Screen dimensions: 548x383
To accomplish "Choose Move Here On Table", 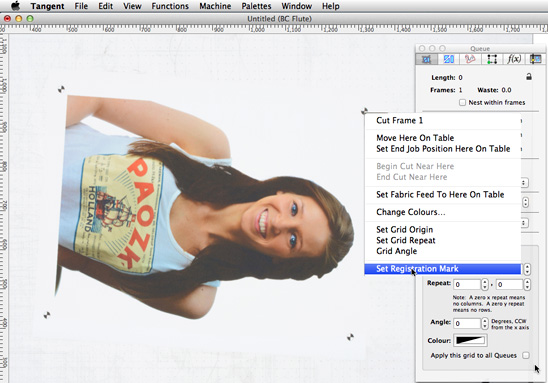I will (x=442, y=138).
